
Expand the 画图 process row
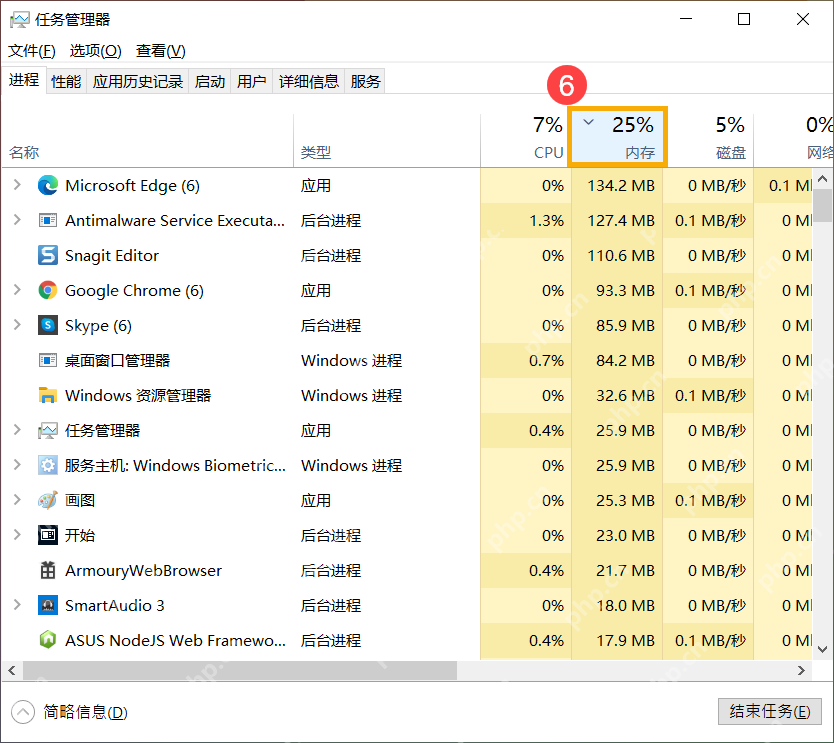[17, 500]
